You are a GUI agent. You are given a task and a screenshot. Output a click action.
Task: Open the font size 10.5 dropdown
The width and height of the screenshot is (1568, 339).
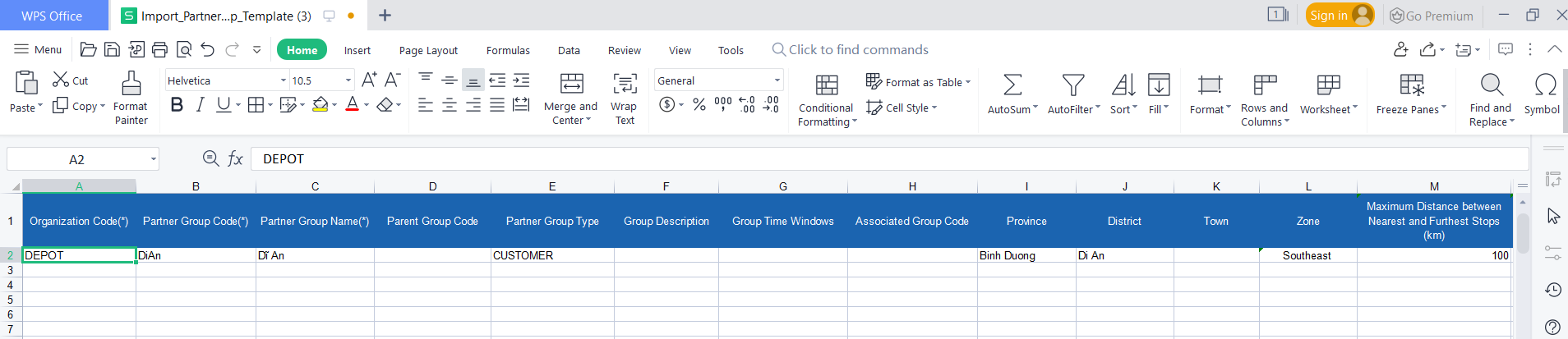click(x=348, y=80)
